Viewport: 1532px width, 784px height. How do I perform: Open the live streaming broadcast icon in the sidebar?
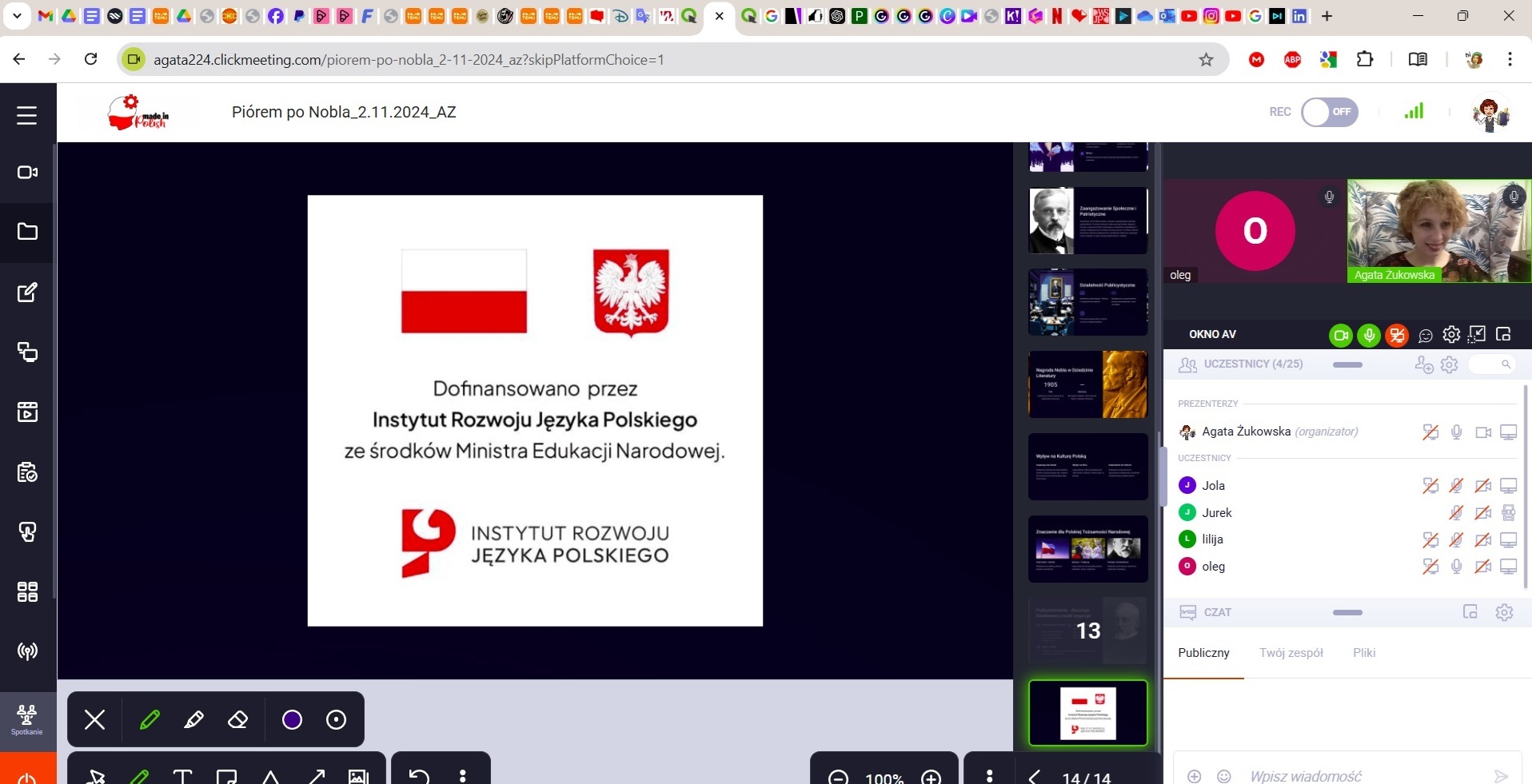click(27, 651)
